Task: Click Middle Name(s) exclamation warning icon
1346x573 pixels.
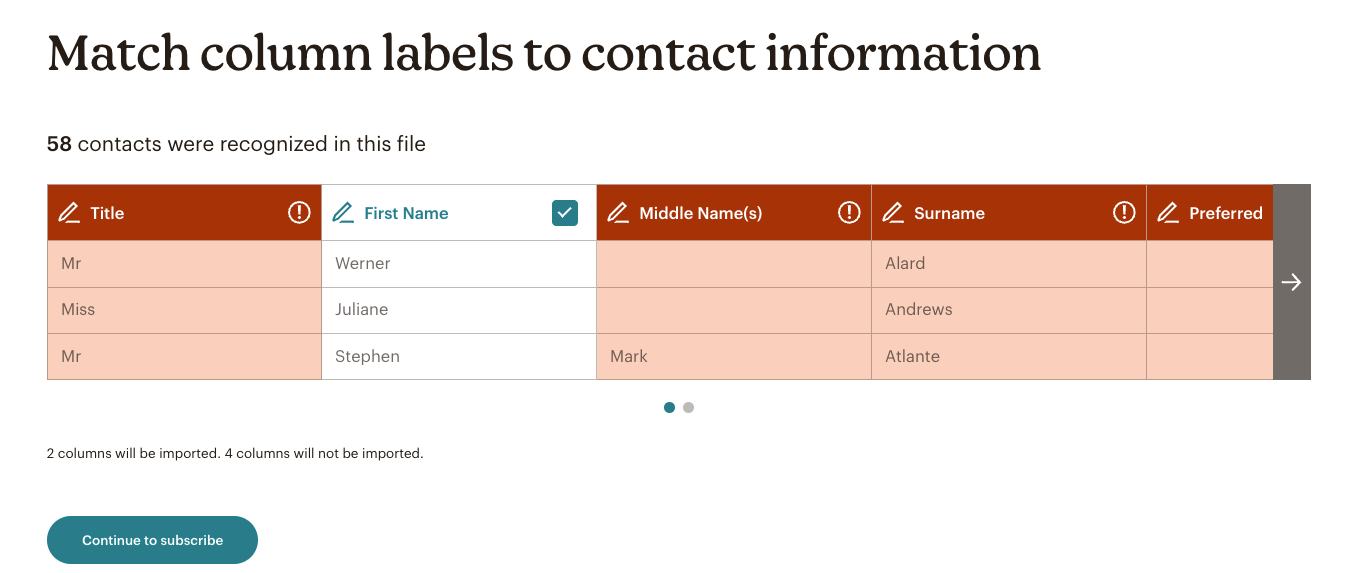Action: click(x=849, y=212)
